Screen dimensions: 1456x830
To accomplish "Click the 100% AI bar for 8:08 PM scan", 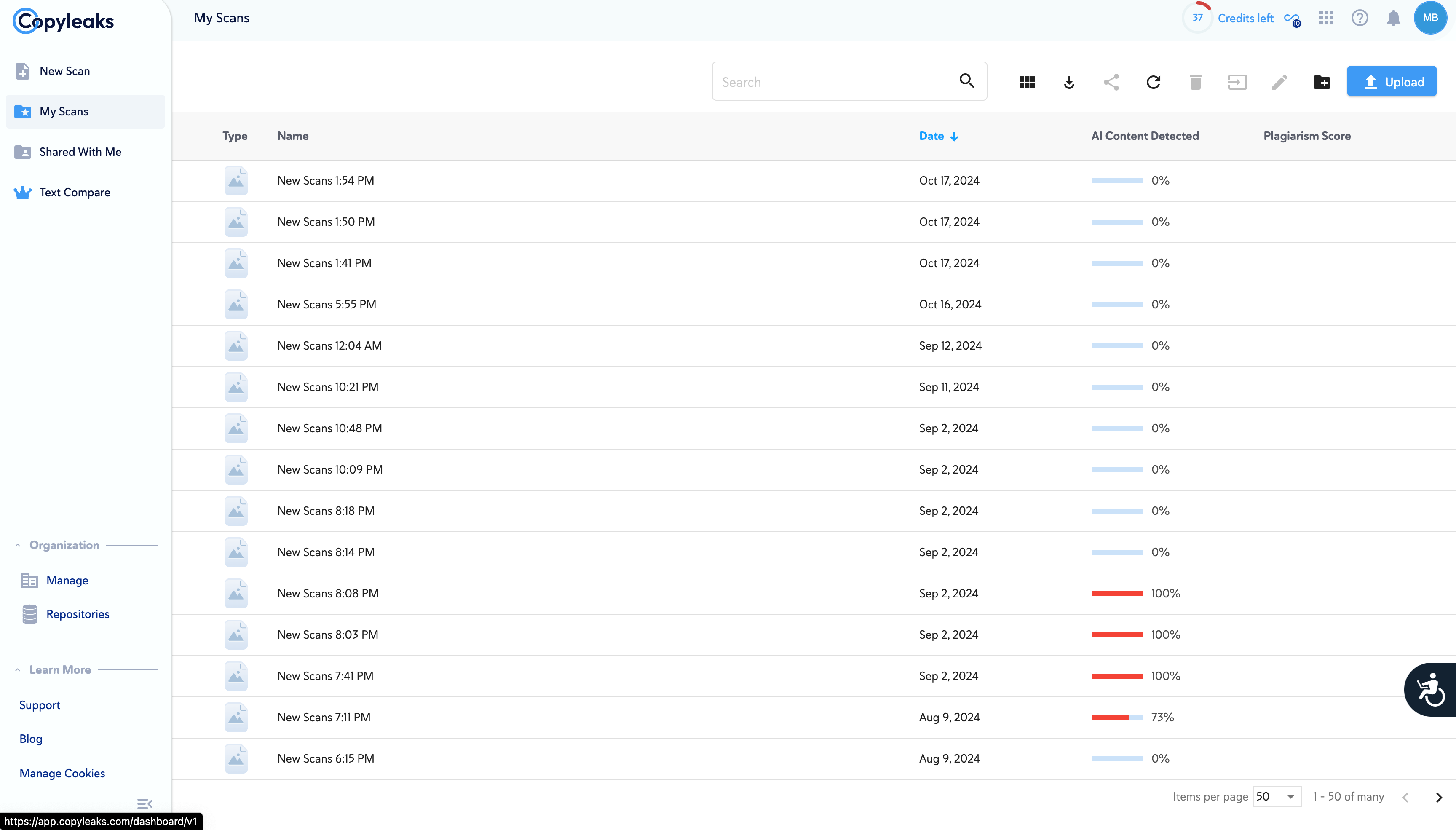I will (x=1116, y=593).
